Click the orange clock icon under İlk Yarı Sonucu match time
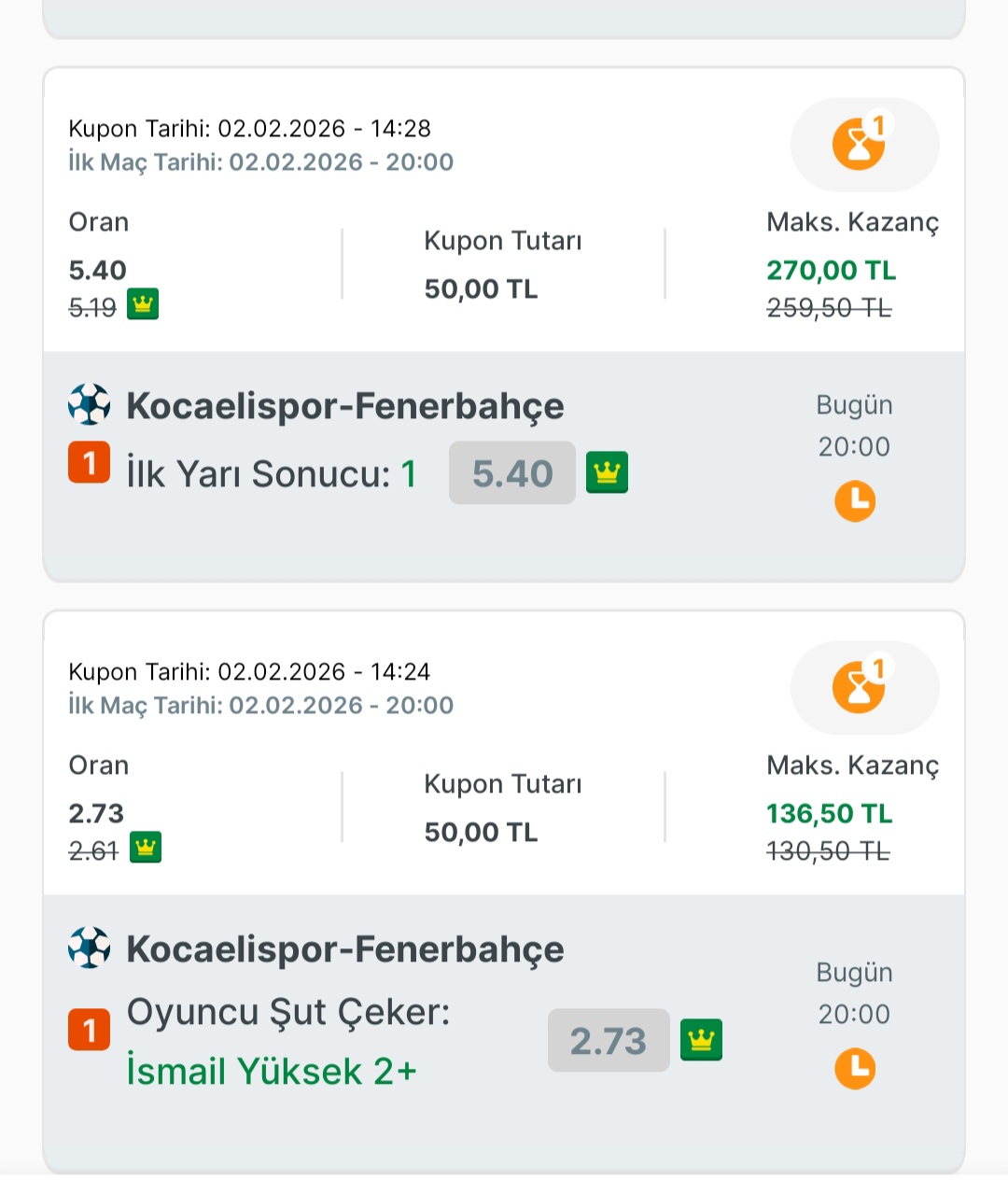This screenshot has width=1008, height=1194. pos(855,501)
